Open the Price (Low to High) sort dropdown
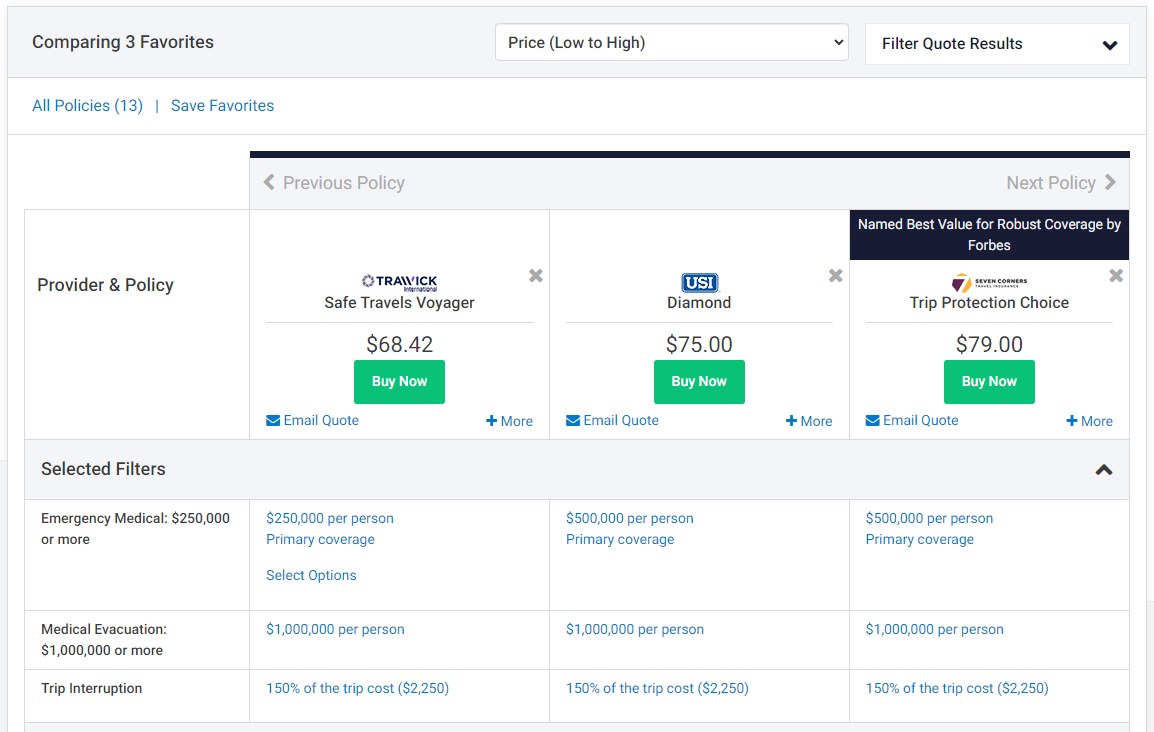Screen dimensions: 1154x732 671,43
